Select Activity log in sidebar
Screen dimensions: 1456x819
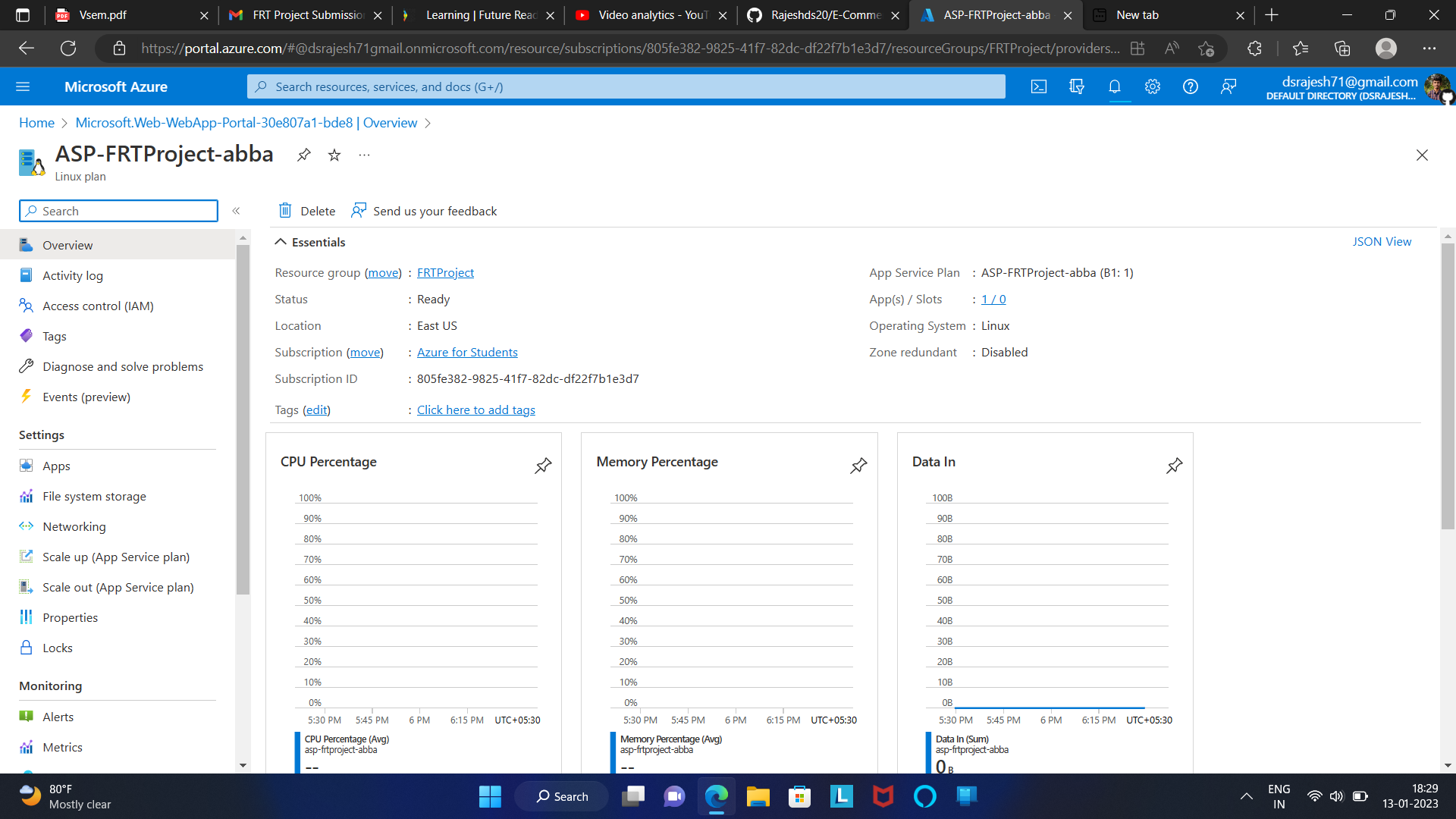[73, 275]
